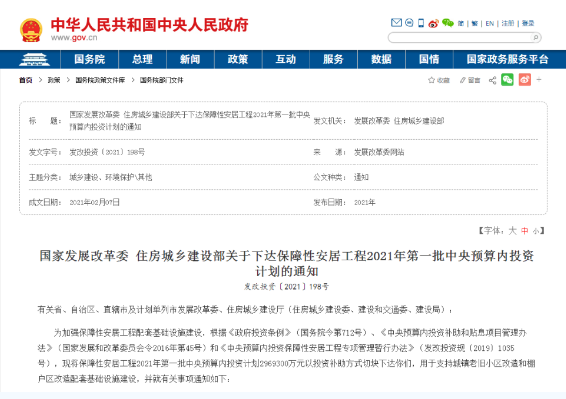Screen dimensions: 566x399
Task: Click the subject category 城乡建设、环境保护\其他
Action: point(111,177)
